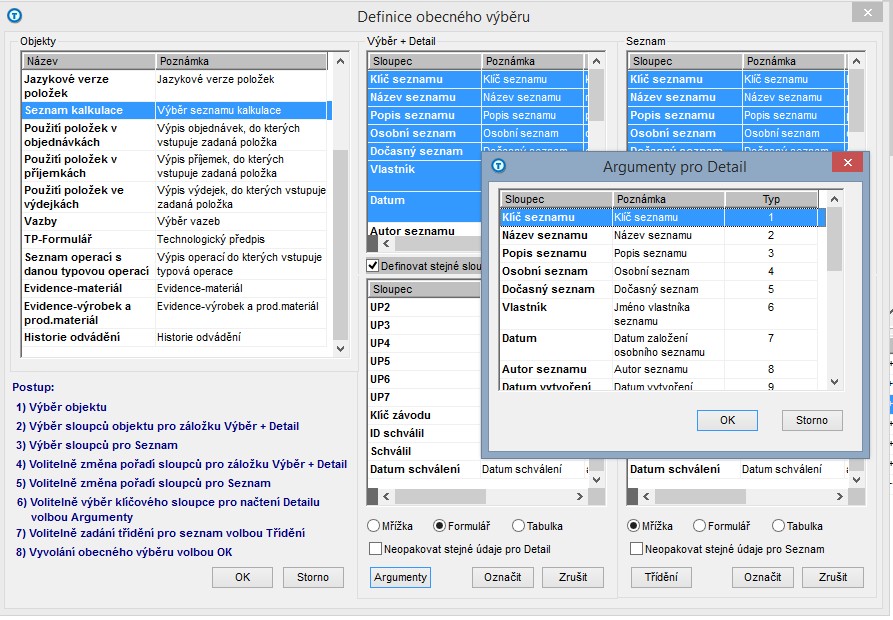893x620 pixels.
Task: Click Zrušit under the Výběr + Detail panel
Action: pos(573,577)
